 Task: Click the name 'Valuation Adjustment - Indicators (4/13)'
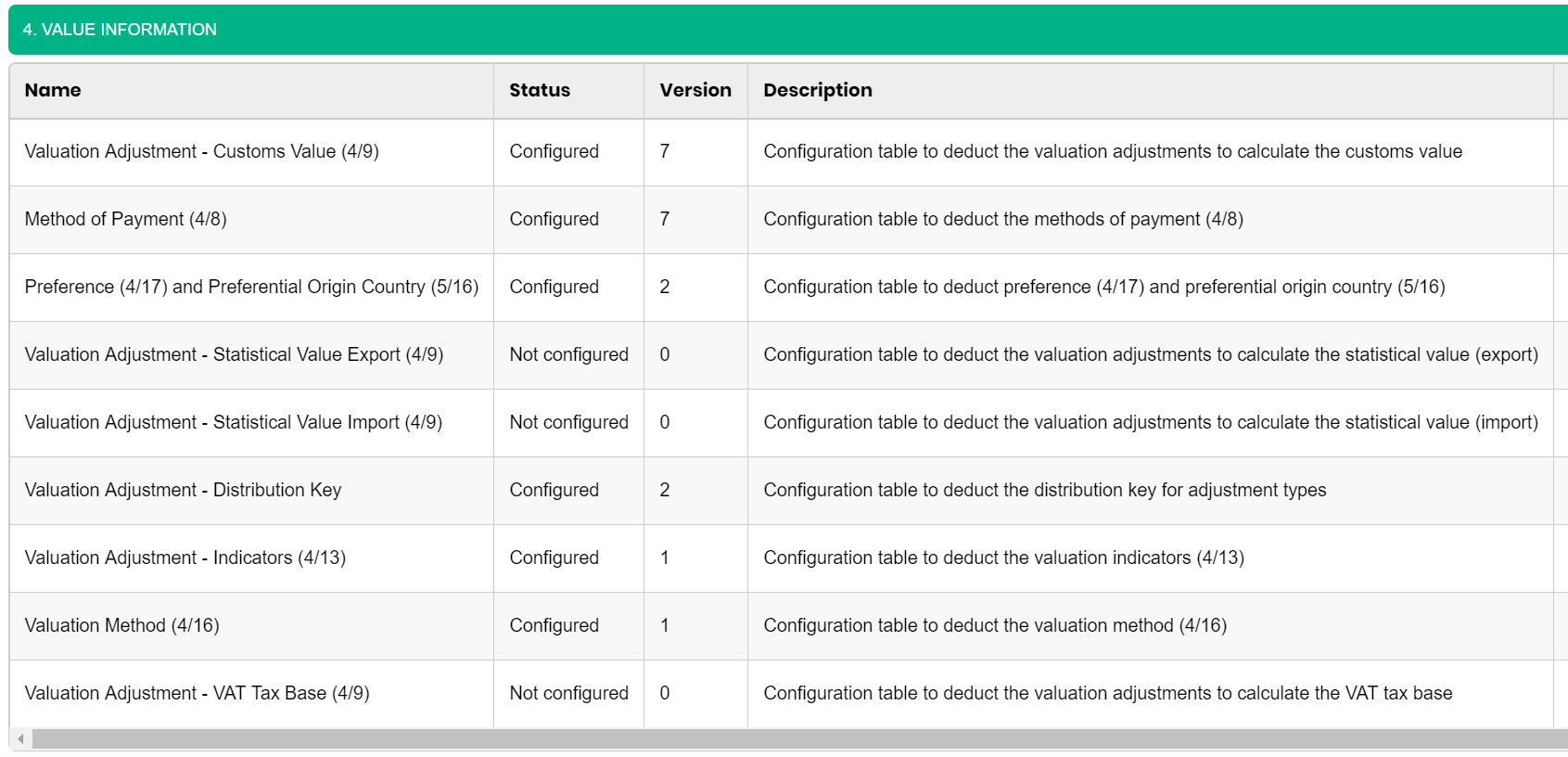(185, 558)
